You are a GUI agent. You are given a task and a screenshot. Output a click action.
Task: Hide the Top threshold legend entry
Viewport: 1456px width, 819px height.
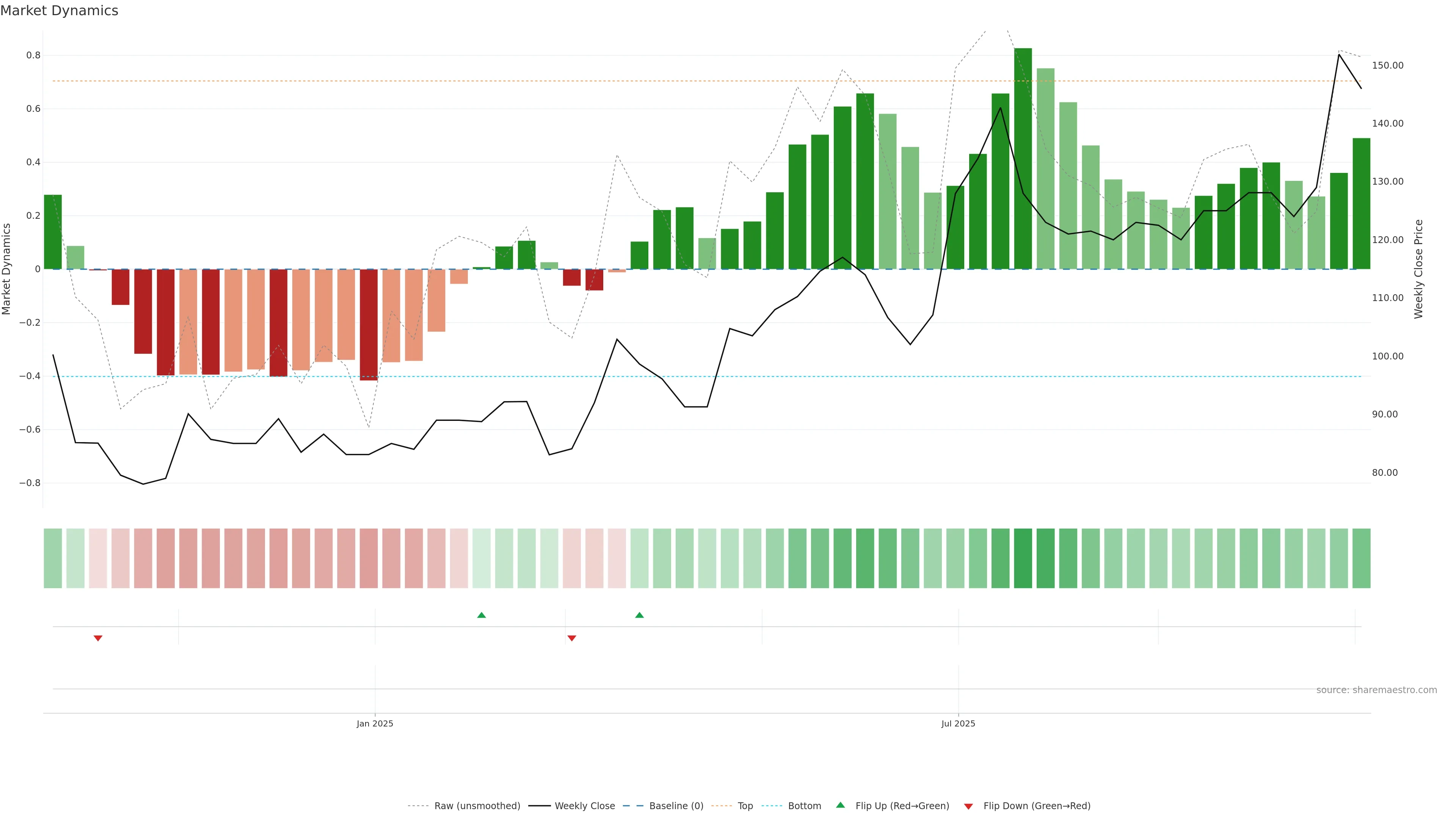(x=745, y=806)
